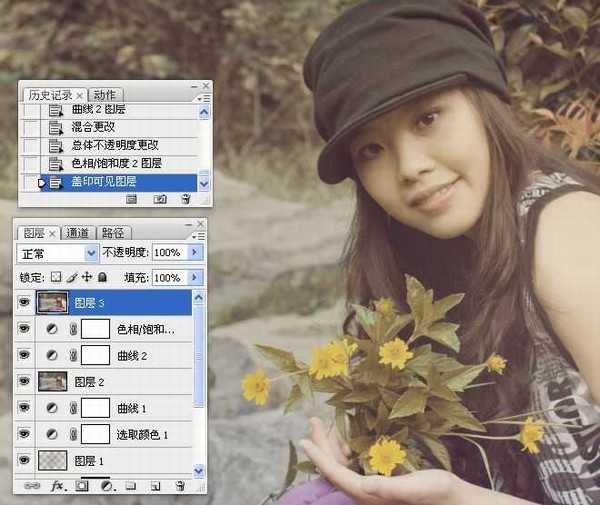
Task: Delete current history state trash icon
Action: pos(184,199)
